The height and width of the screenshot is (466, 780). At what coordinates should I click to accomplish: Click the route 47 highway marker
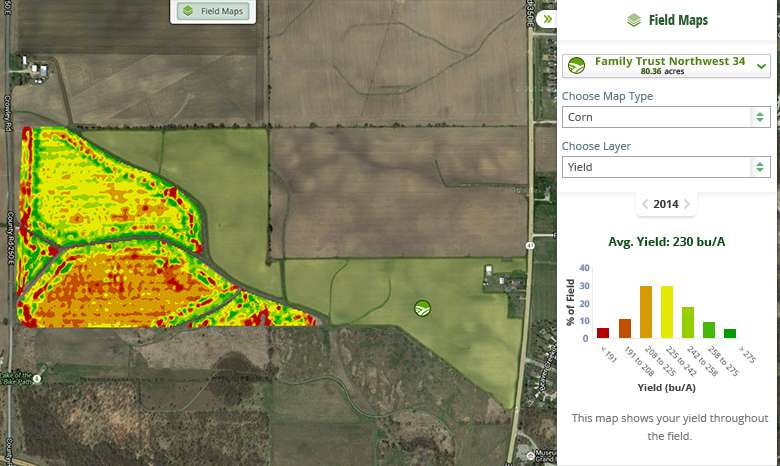(x=530, y=246)
